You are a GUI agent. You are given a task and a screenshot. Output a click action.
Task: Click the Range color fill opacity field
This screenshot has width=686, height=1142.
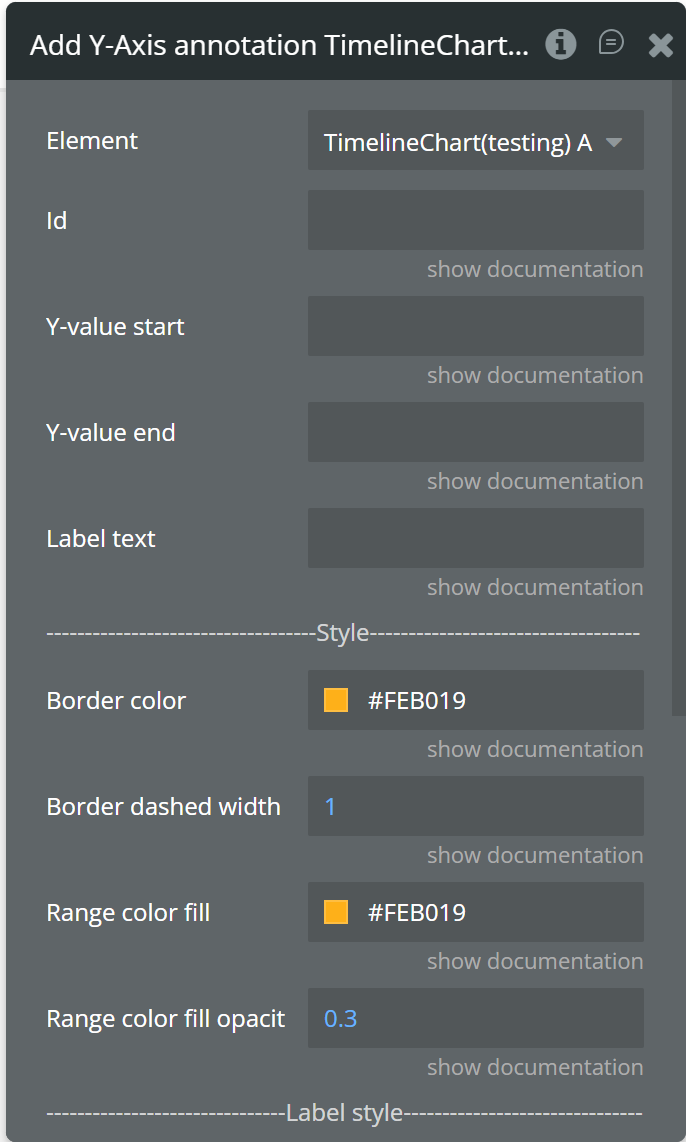[x=475, y=1018]
